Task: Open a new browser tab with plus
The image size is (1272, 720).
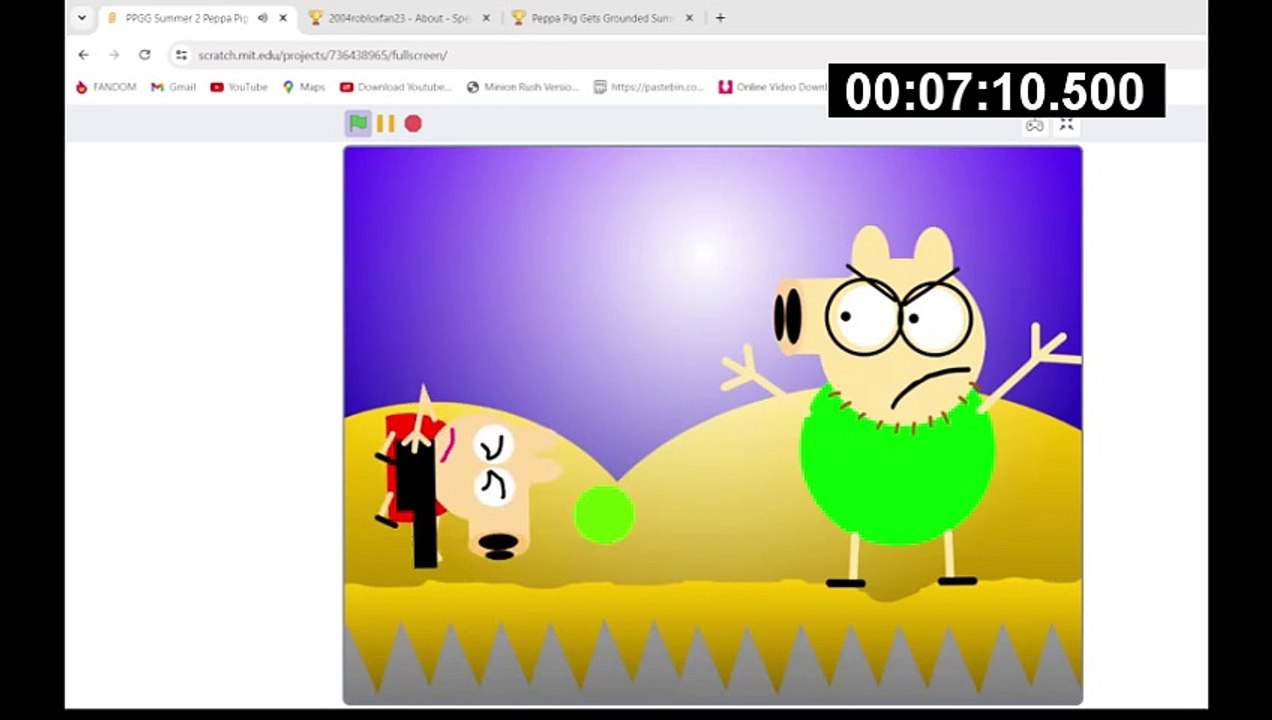Action: point(720,18)
